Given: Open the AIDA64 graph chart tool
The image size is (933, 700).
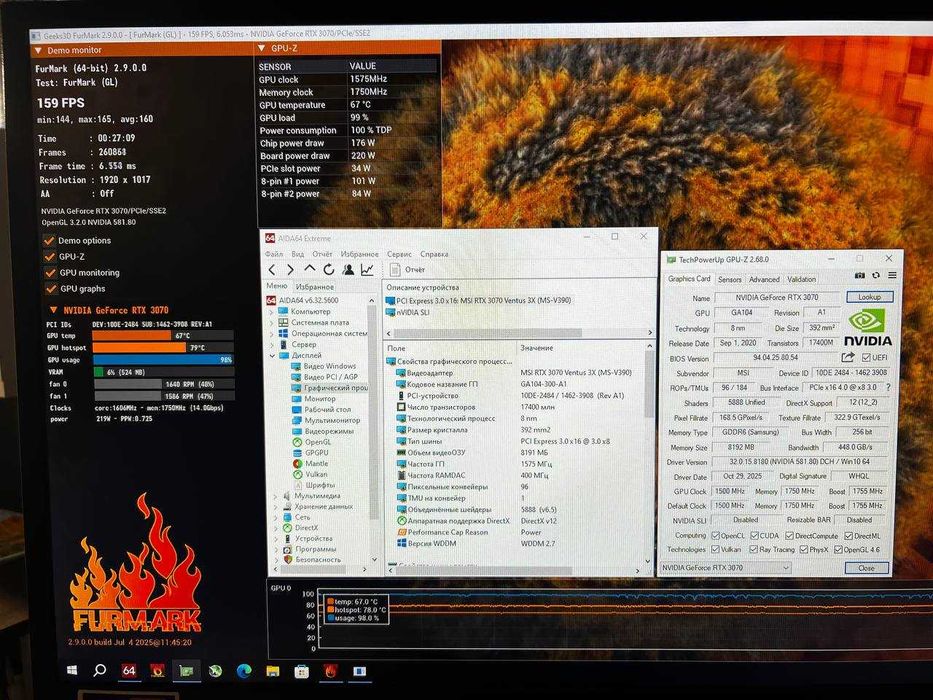Looking at the screenshot, I should pos(367,270).
